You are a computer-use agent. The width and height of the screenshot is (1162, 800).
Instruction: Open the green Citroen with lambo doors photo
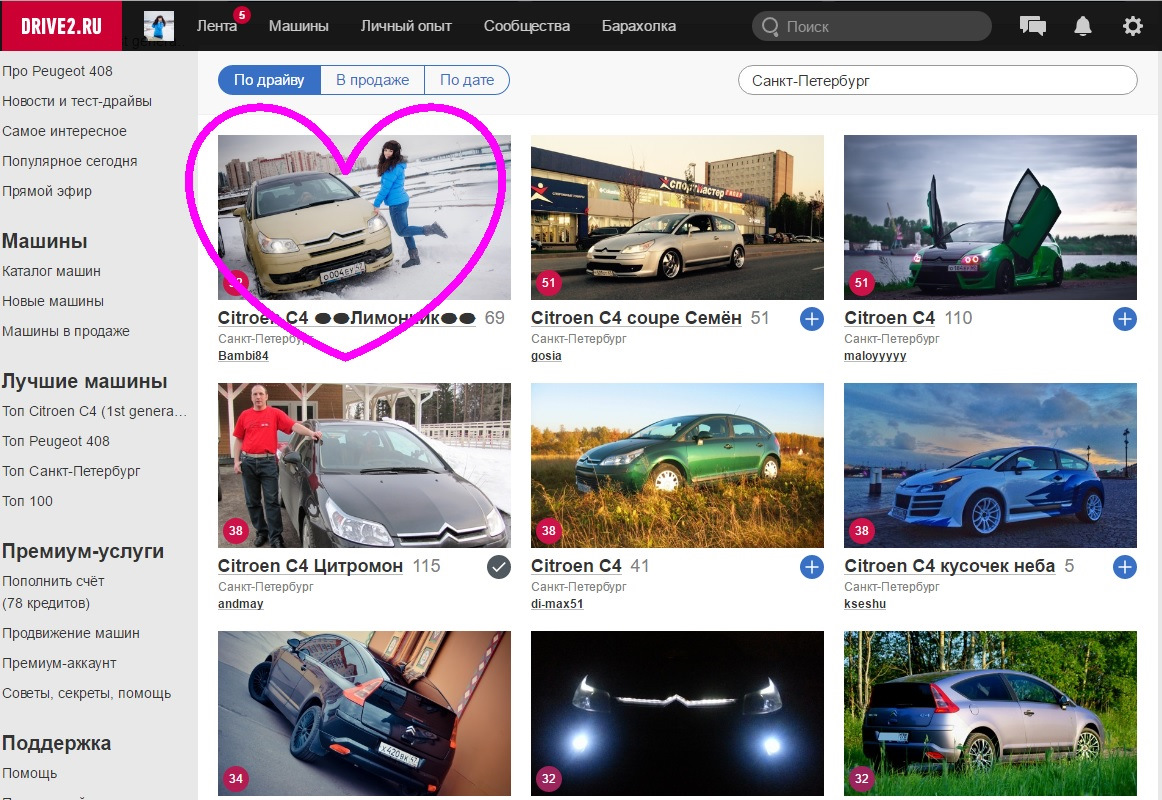(990, 217)
